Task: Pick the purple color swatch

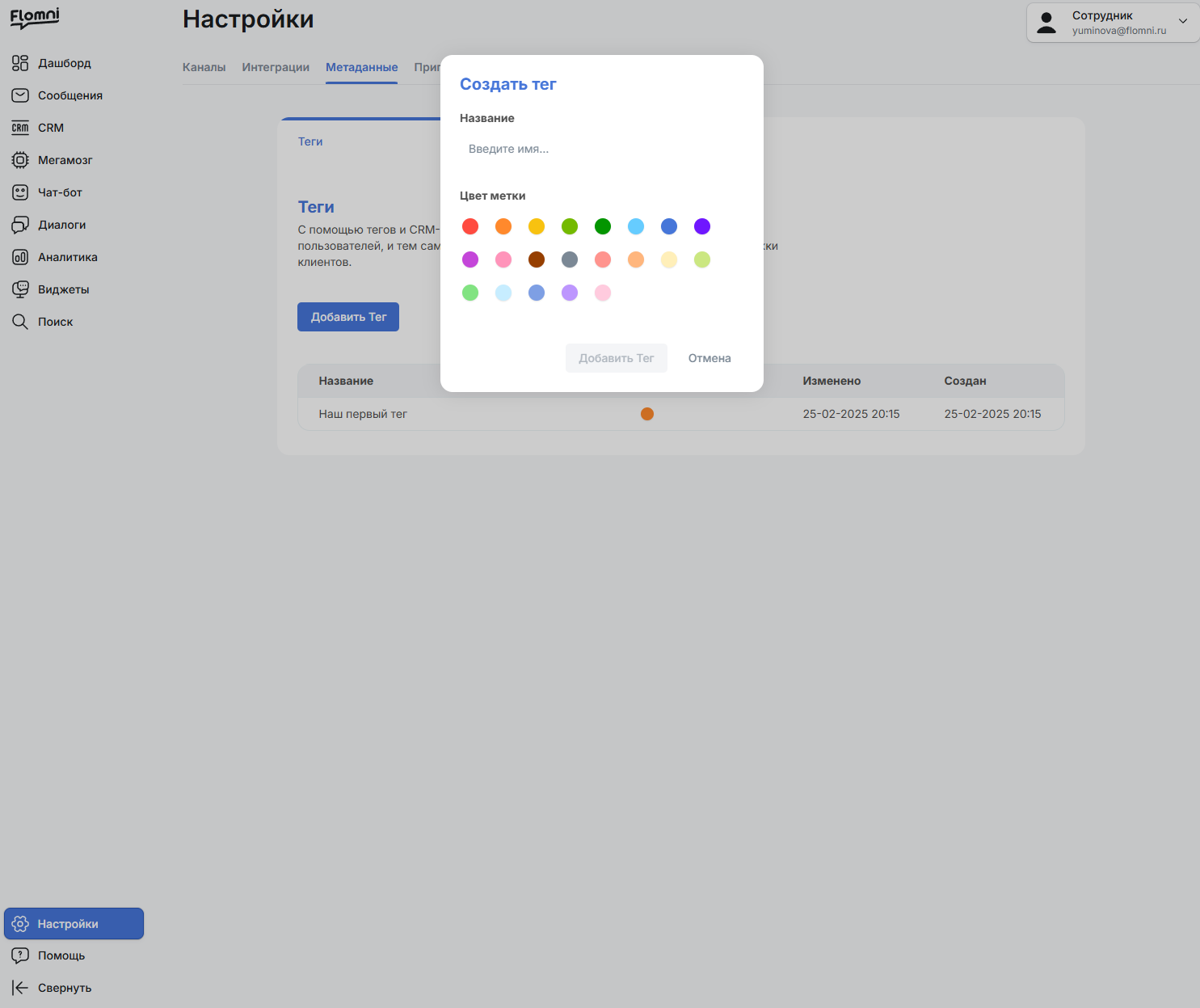Action: point(702,226)
